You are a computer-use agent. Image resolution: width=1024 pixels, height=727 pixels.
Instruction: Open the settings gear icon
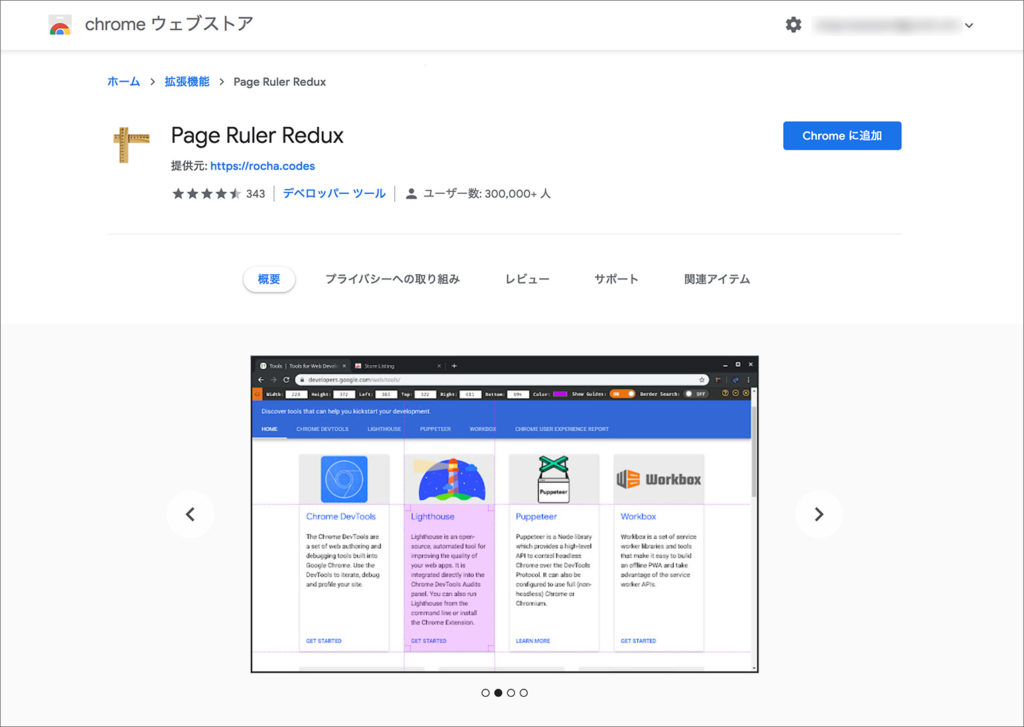click(793, 24)
